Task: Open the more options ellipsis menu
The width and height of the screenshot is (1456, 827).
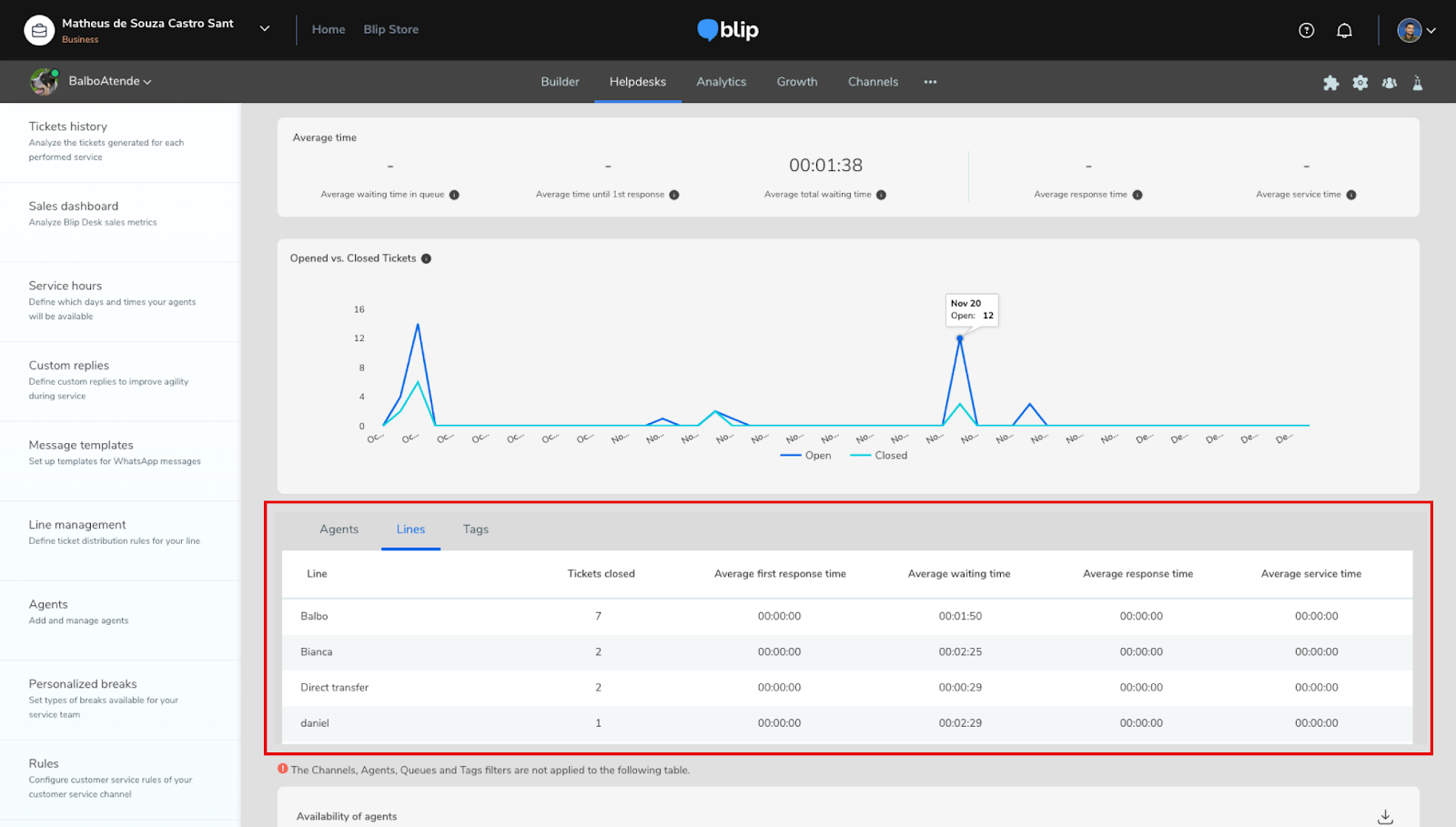Action: pyautogui.click(x=930, y=82)
